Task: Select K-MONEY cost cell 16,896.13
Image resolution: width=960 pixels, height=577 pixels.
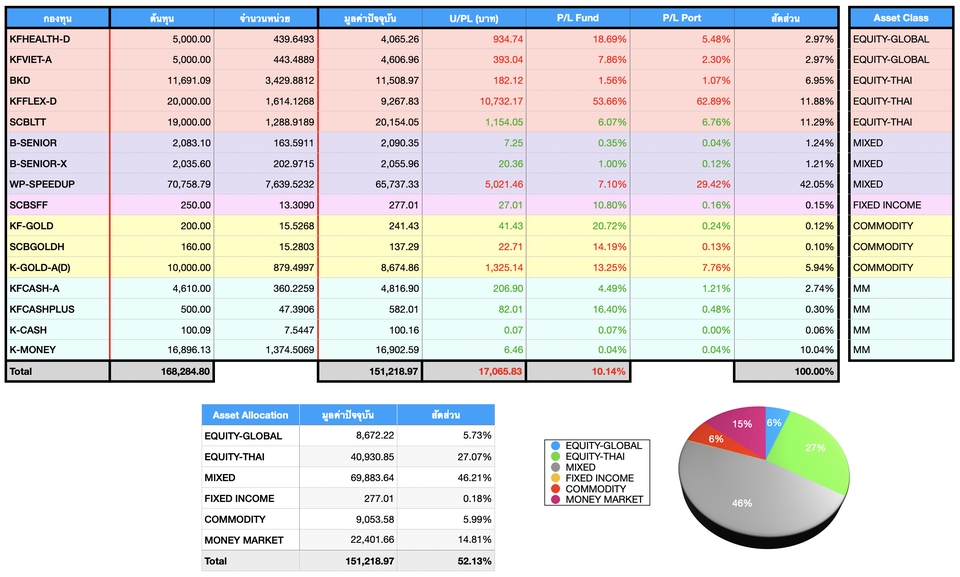Action: pyautogui.click(x=162, y=350)
